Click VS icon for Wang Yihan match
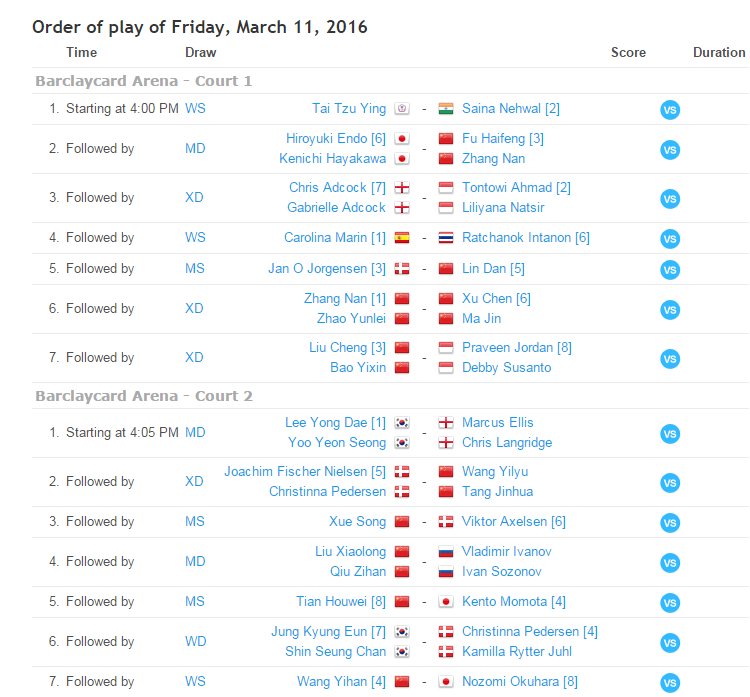This screenshot has height=697, width=750. click(x=670, y=683)
